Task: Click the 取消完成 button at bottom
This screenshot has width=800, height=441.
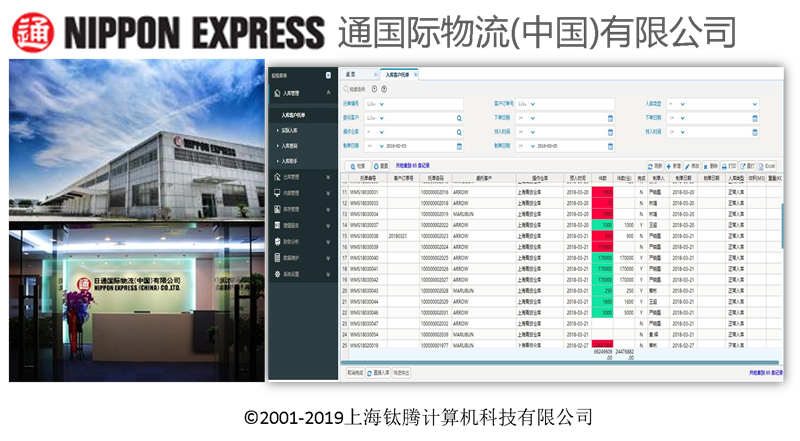Action: [x=355, y=373]
